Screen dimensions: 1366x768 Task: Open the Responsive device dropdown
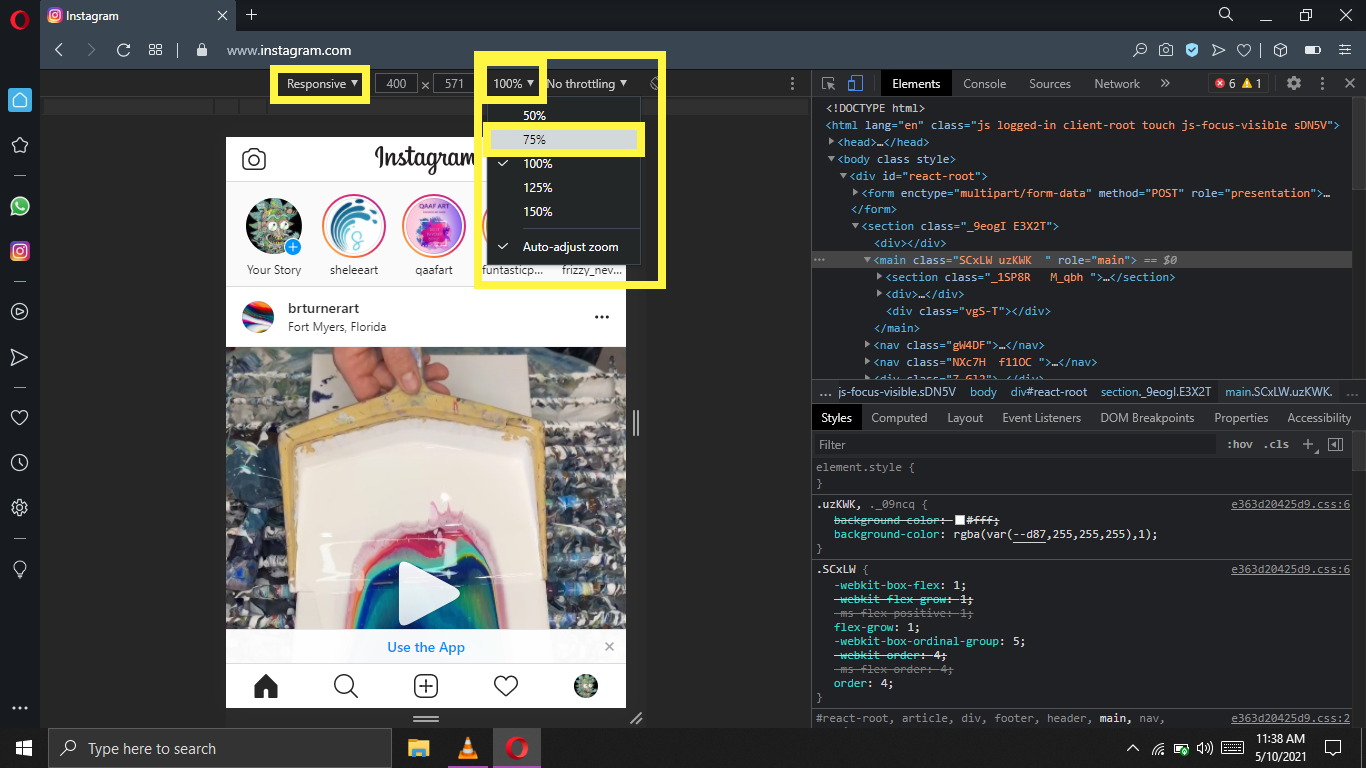322,84
